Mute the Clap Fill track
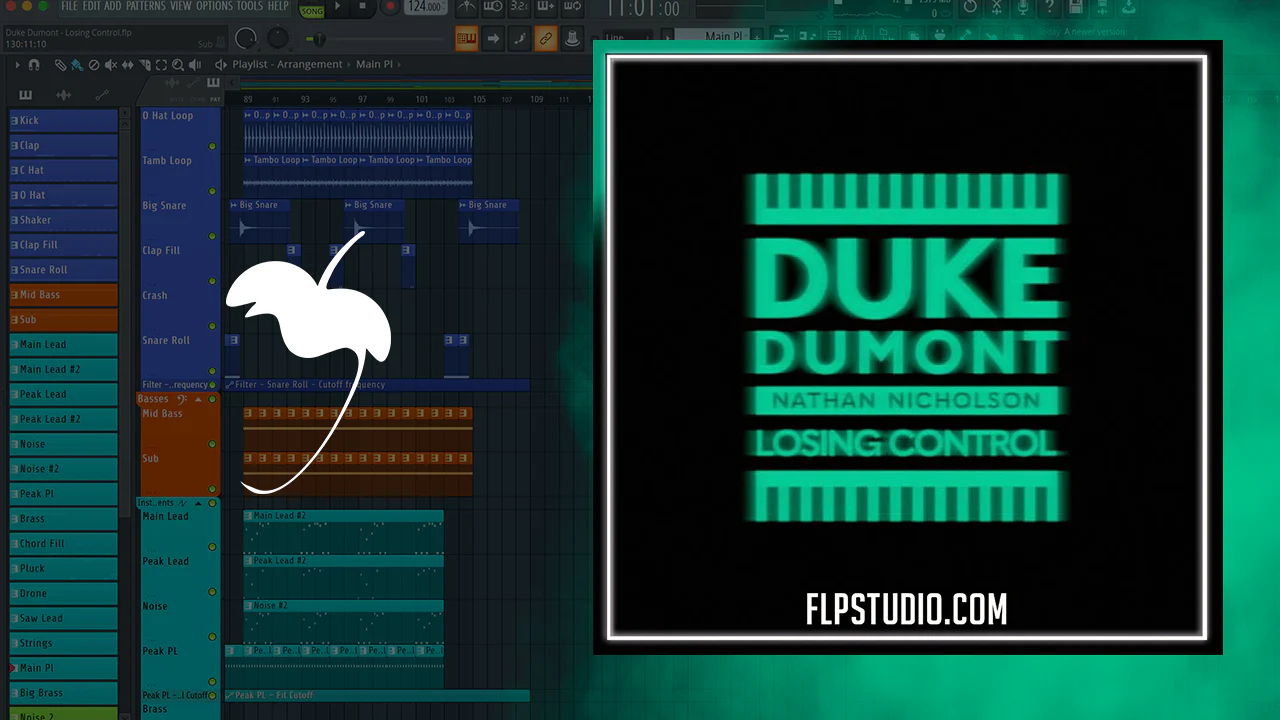This screenshot has height=720, width=1280. point(212,281)
